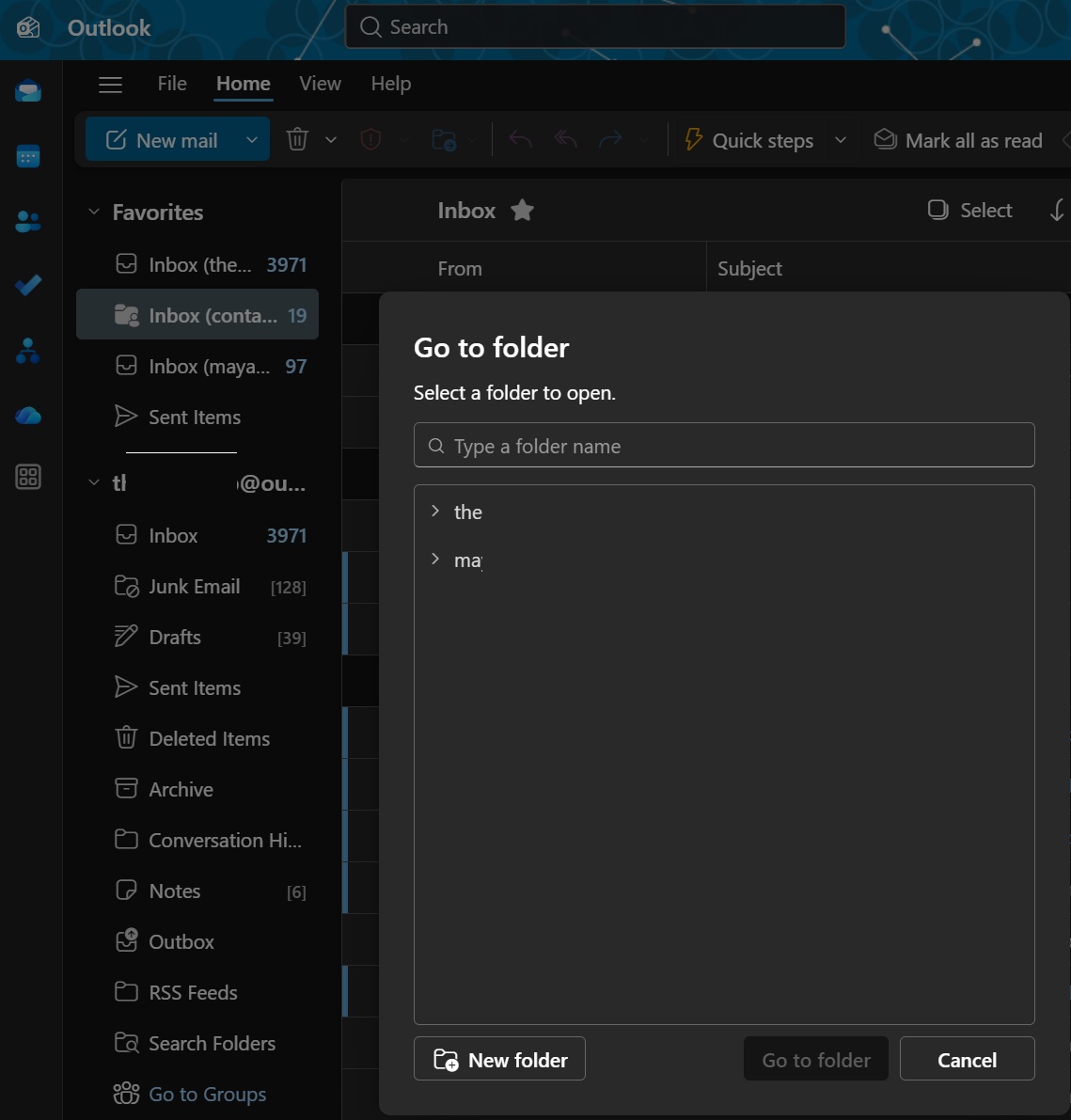
Task: Click the Quick steps lightning button
Action: [749, 140]
